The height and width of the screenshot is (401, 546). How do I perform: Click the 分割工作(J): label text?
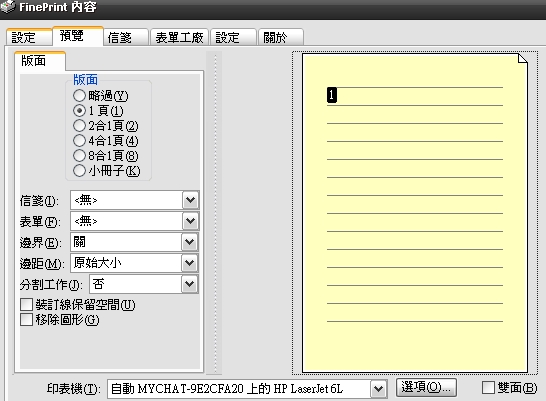(x=50, y=285)
